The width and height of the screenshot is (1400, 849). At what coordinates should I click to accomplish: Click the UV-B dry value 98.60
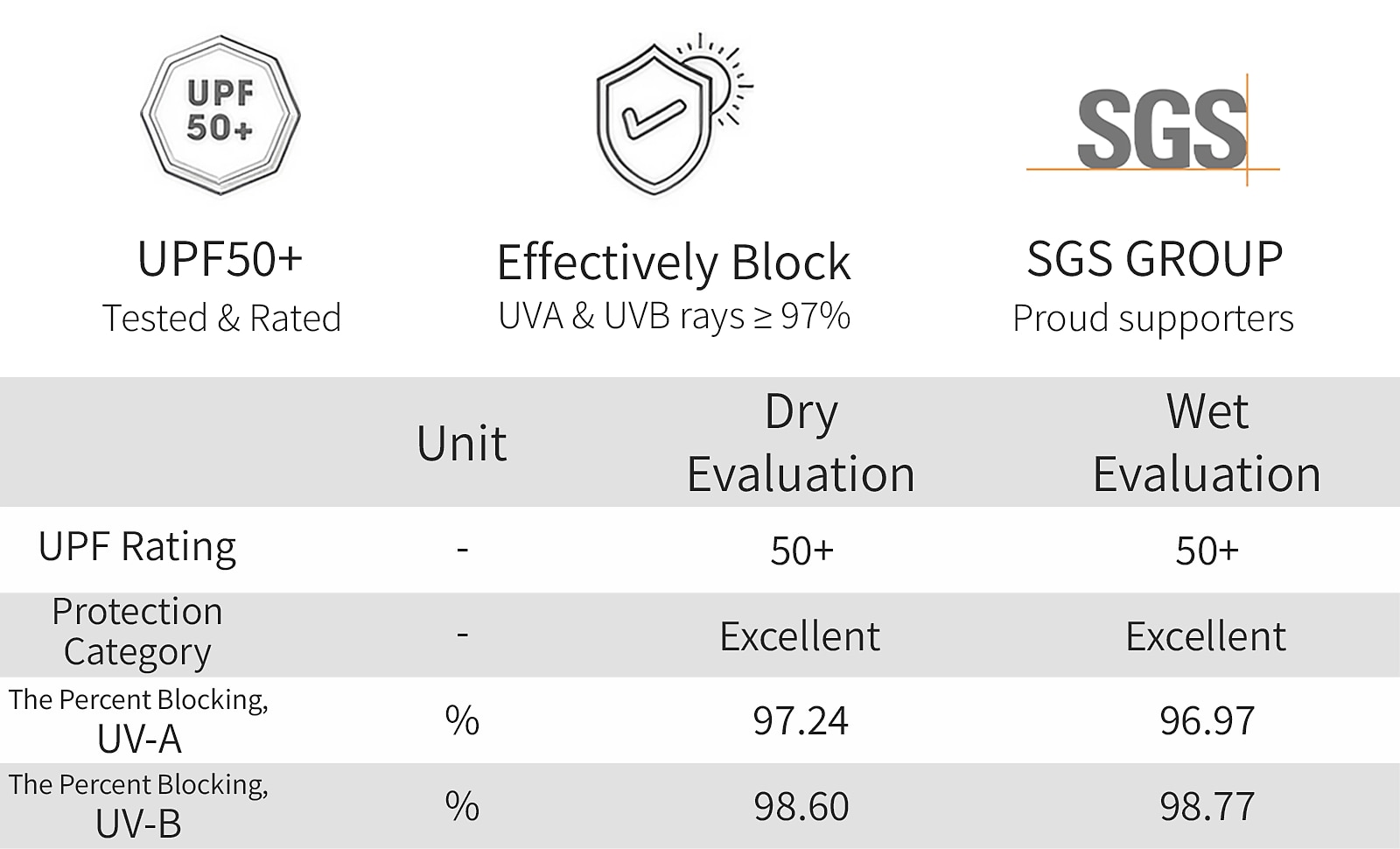coord(801,806)
